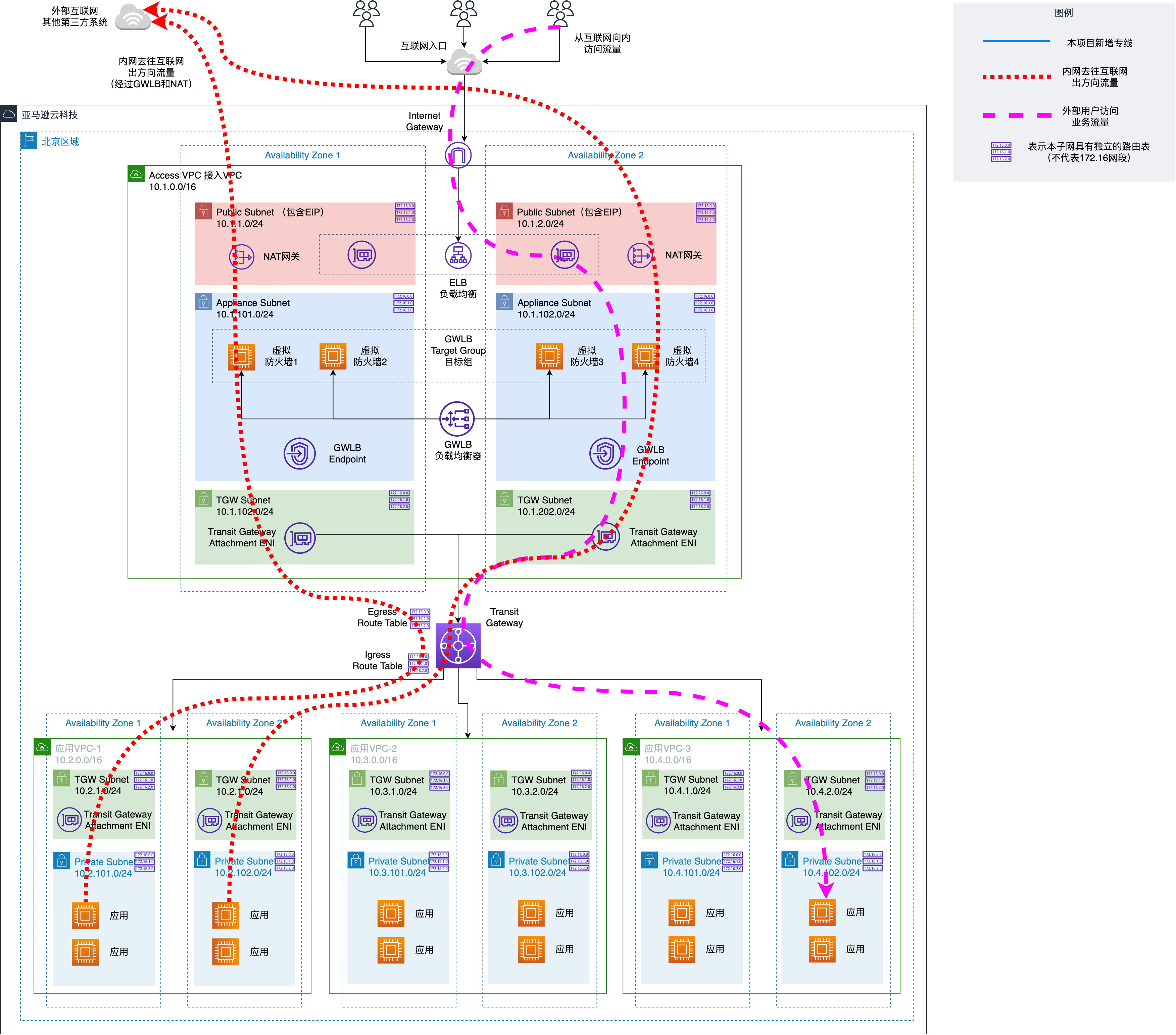This screenshot has height=1035, width=1176.
Task: Click GWLB Endpoint icon in subnet 10.1.102.0/24
Action: pos(605,453)
